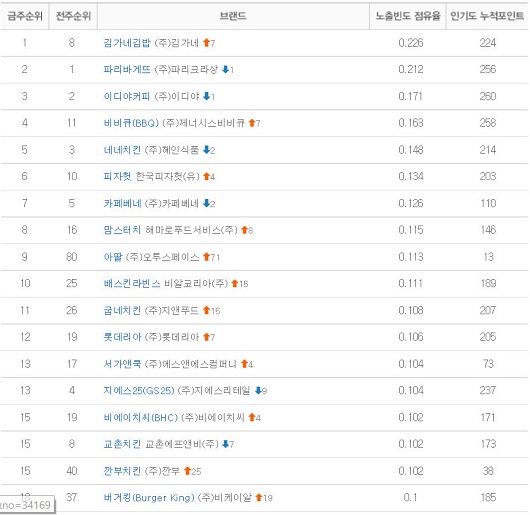Click the 카페베네 brand link

[122, 203]
